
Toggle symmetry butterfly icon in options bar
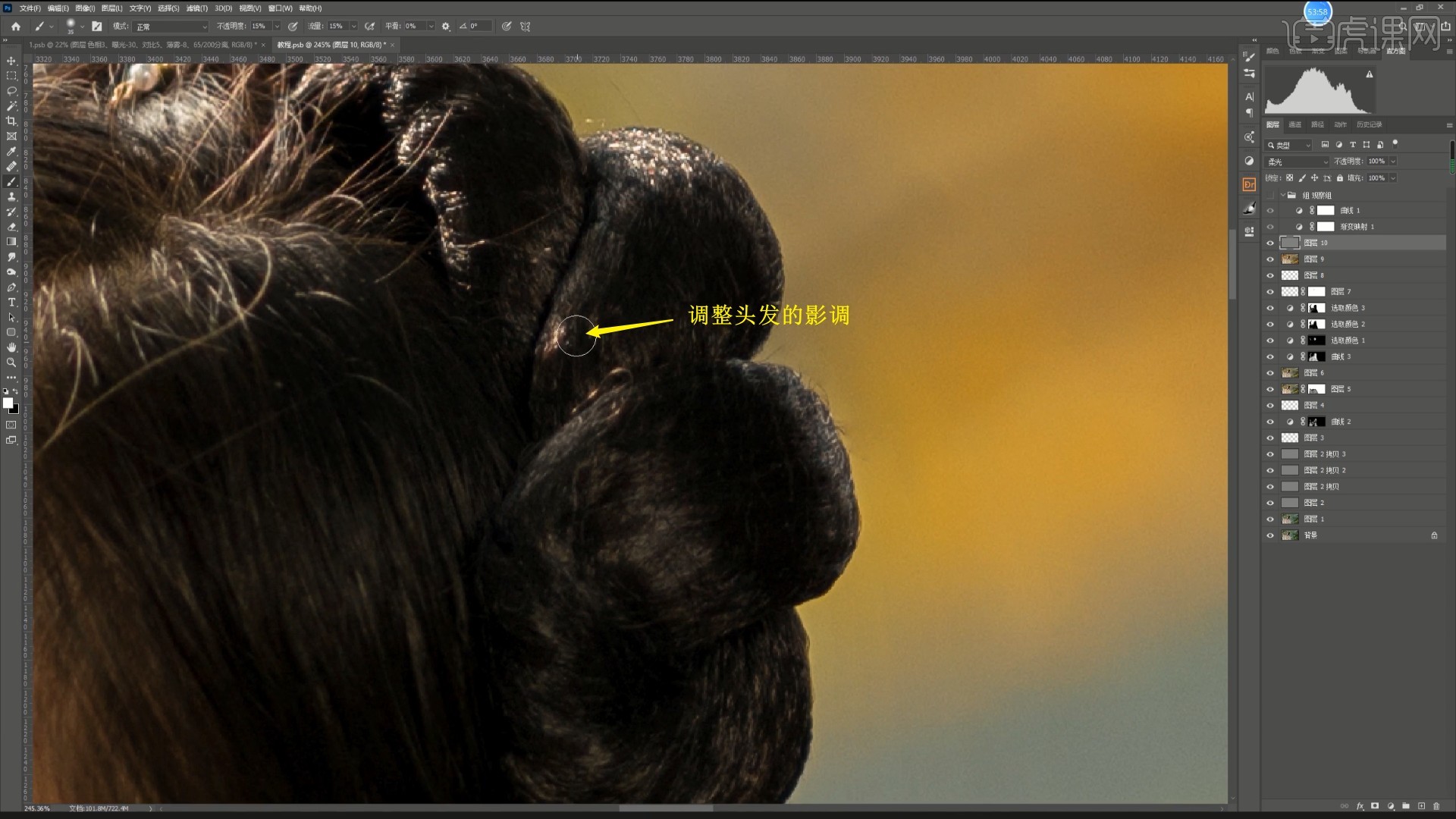click(x=525, y=26)
